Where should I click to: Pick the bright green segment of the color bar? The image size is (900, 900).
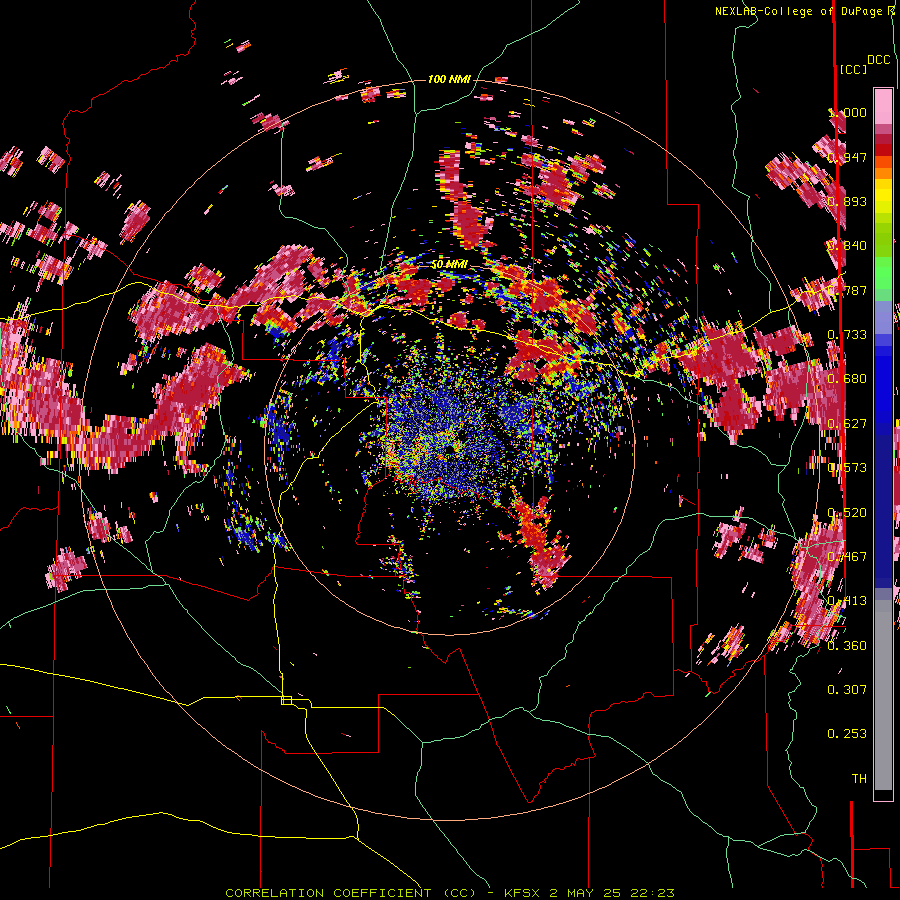(883, 273)
